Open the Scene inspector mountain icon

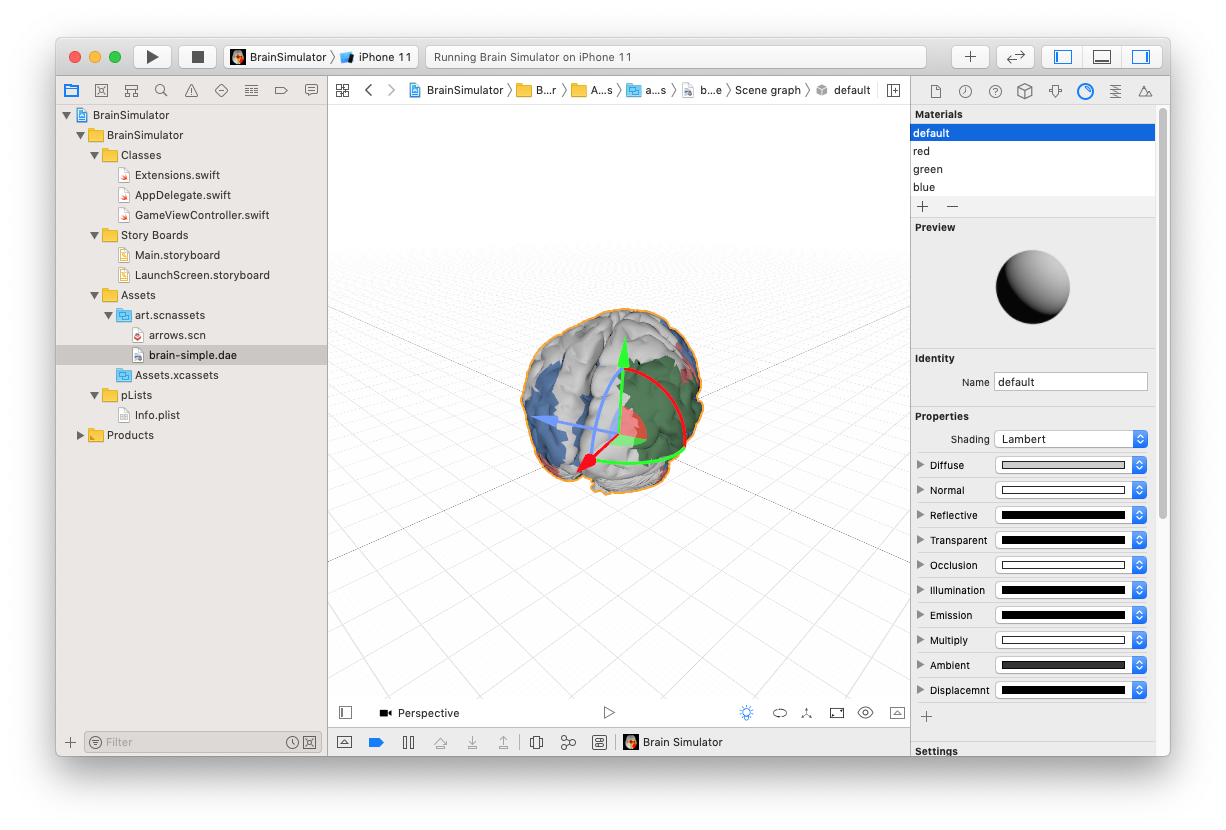click(x=1146, y=90)
